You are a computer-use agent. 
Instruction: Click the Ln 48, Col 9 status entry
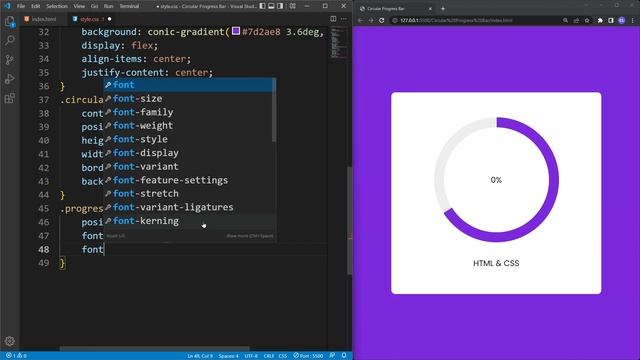coord(200,356)
